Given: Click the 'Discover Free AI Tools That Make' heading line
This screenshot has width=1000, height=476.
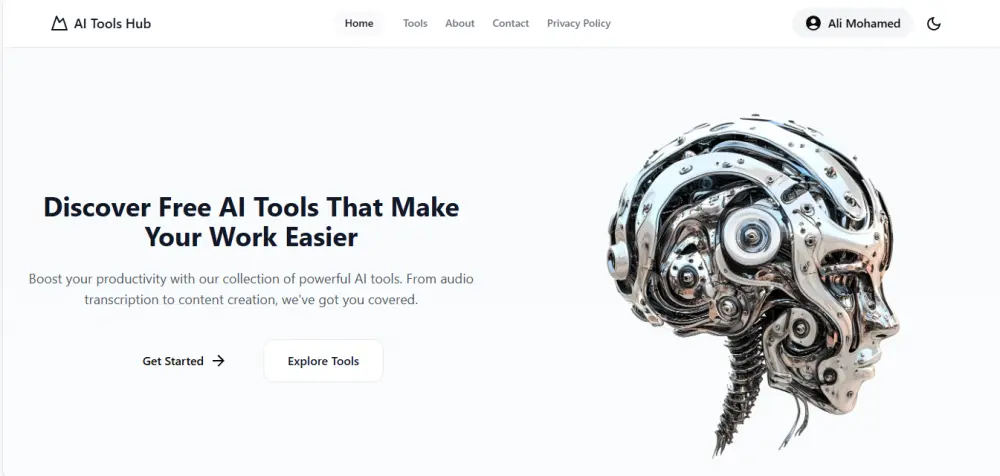Looking at the screenshot, I should pos(251,207).
